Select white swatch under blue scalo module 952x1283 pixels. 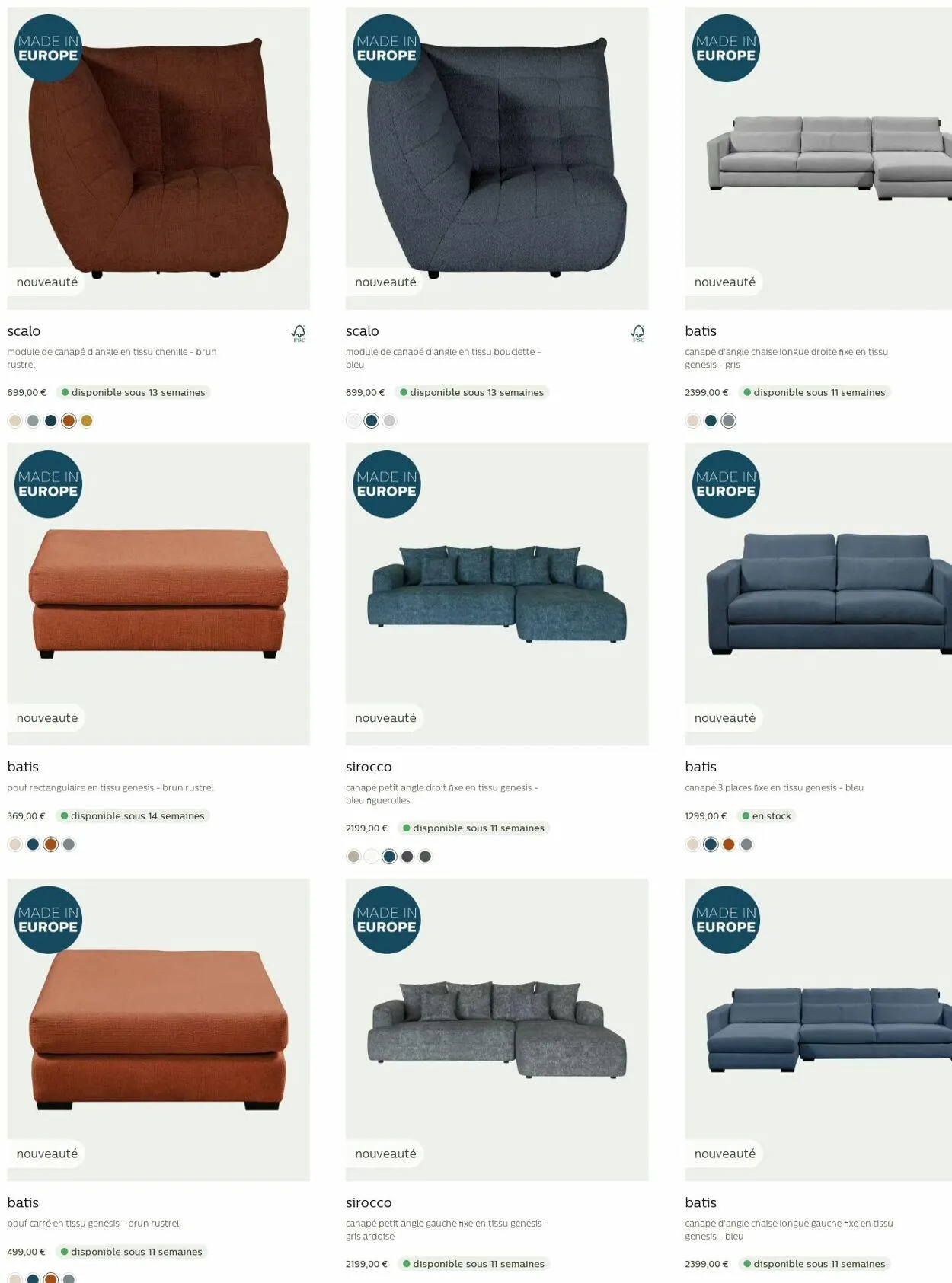coord(353,420)
